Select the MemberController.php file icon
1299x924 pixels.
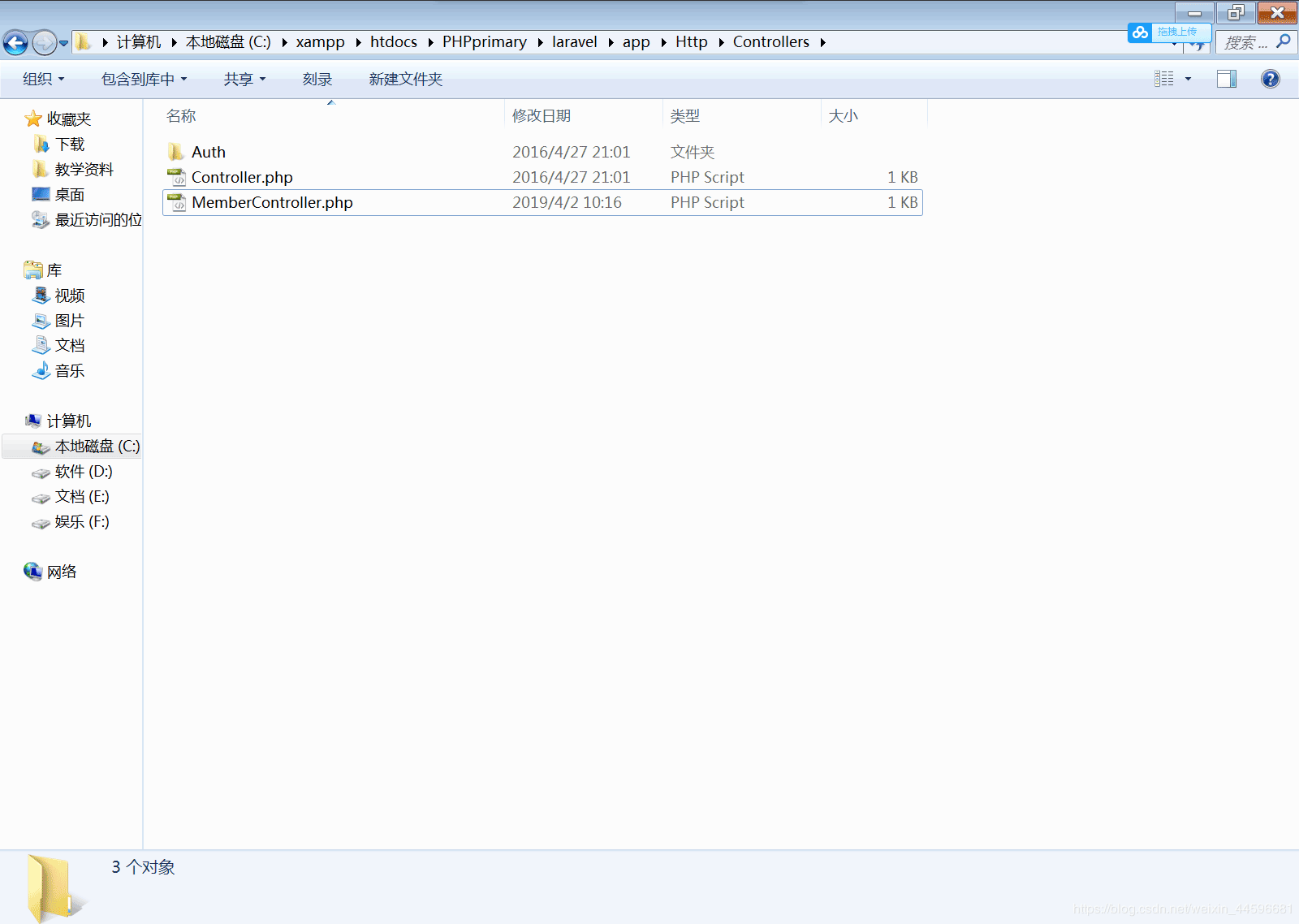[x=176, y=202]
